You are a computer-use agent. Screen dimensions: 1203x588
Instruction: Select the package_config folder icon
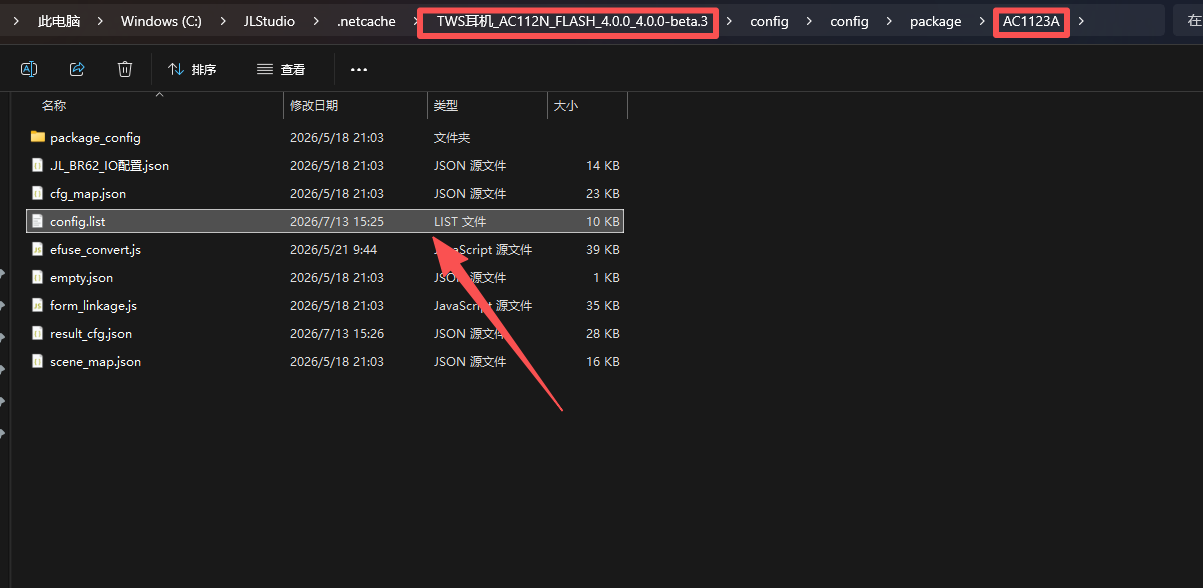[x=38, y=137]
